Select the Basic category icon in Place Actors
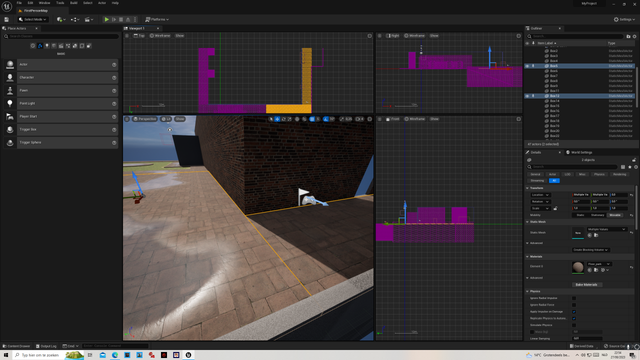640x360 pixels. 40,46
